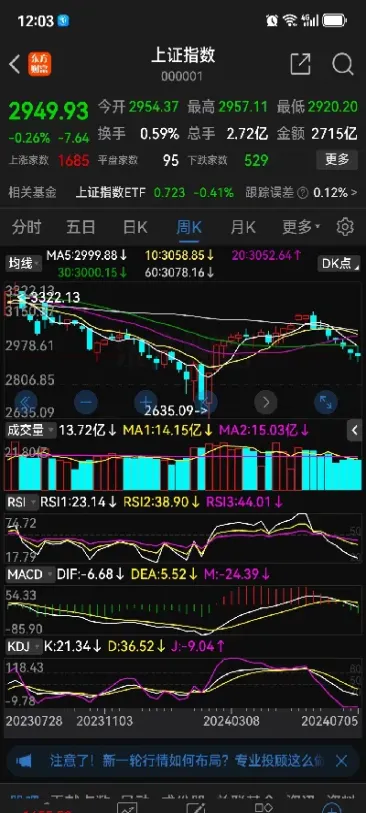Tap the K:21.34 KDJ value
The height and width of the screenshot is (813, 366).
point(73,646)
